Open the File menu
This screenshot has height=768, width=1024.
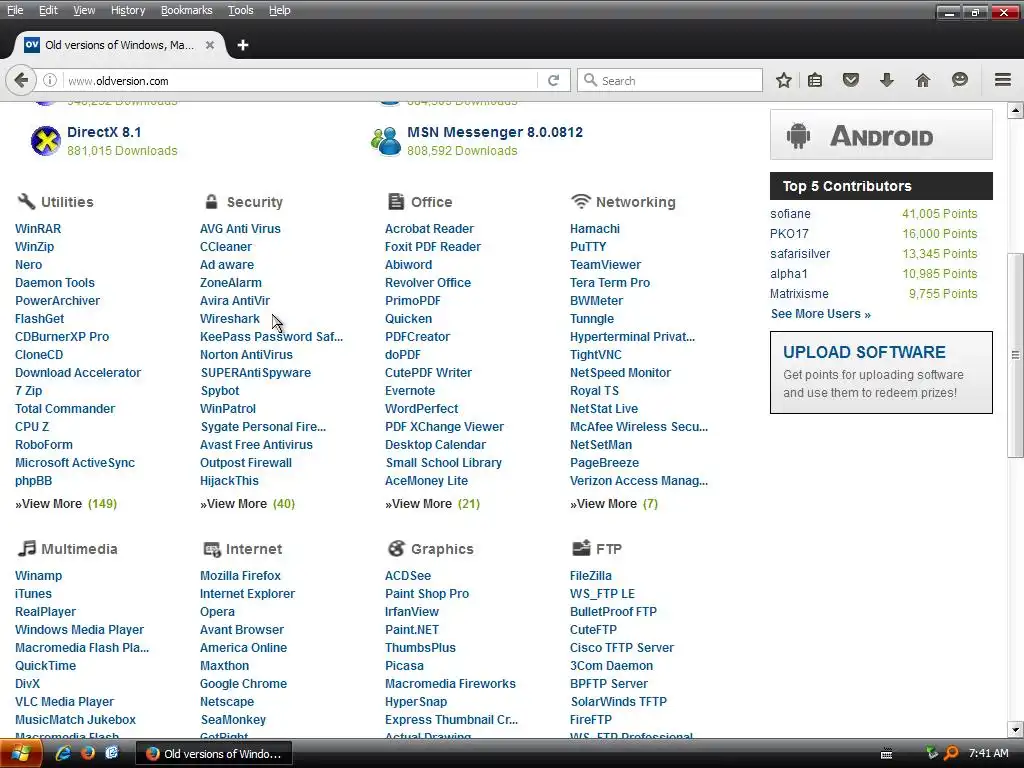[x=15, y=10]
